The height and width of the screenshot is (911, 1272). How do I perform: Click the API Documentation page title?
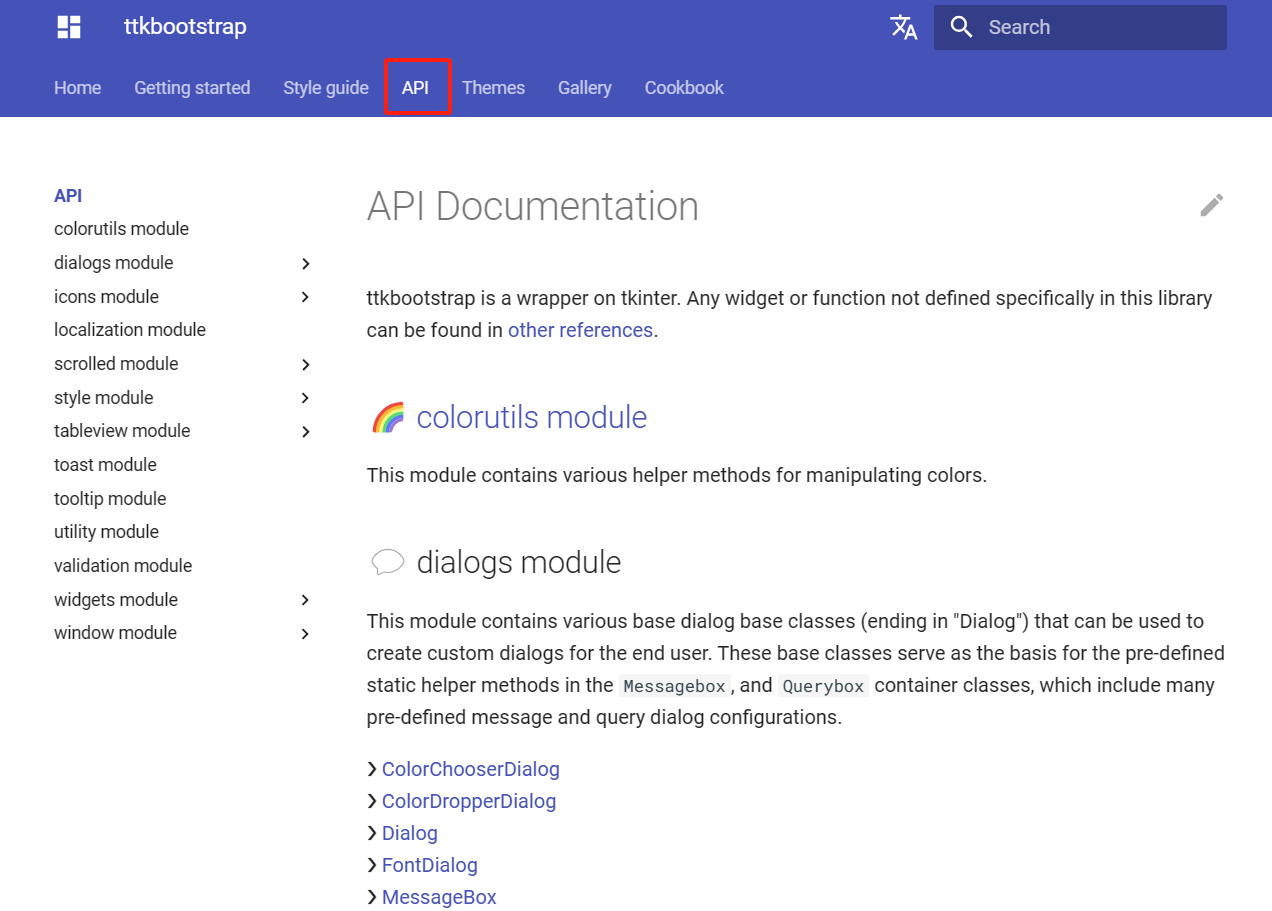coord(533,206)
